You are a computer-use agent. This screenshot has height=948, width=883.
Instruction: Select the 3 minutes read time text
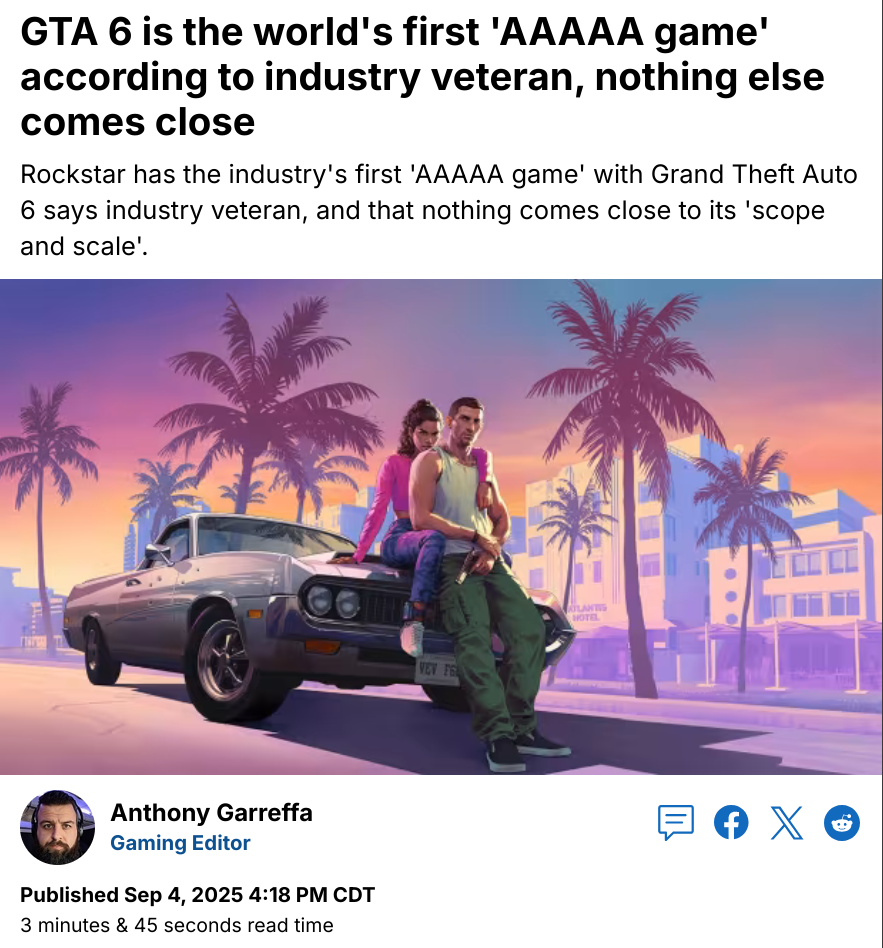[177, 925]
